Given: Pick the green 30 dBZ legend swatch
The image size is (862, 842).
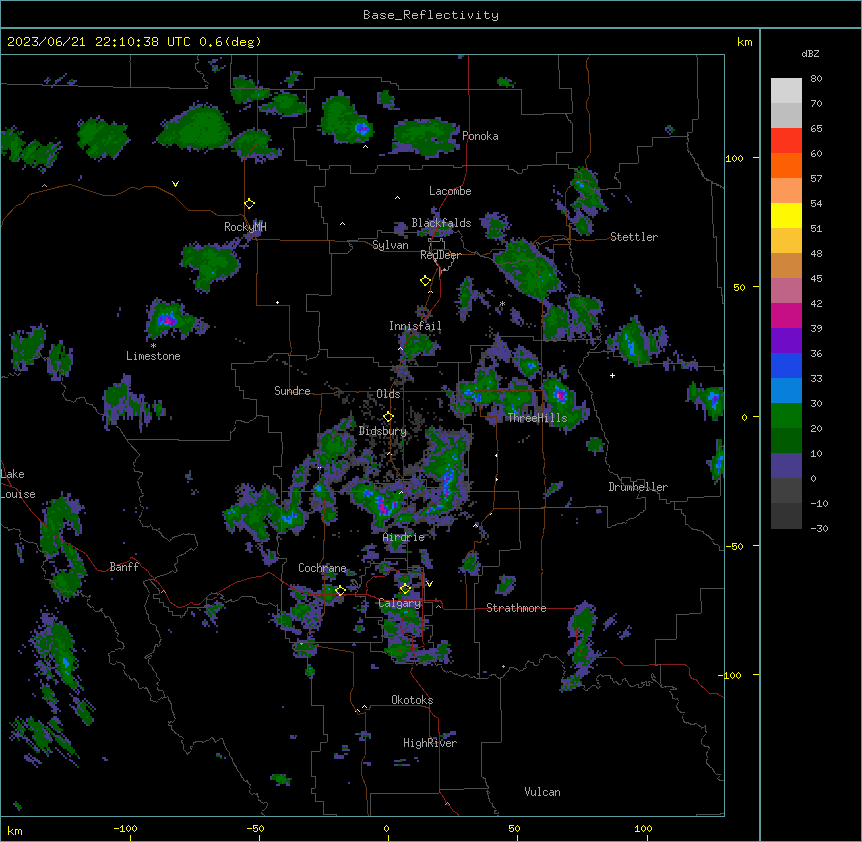Looking at the screenshot, I should [x=786, y=416].
